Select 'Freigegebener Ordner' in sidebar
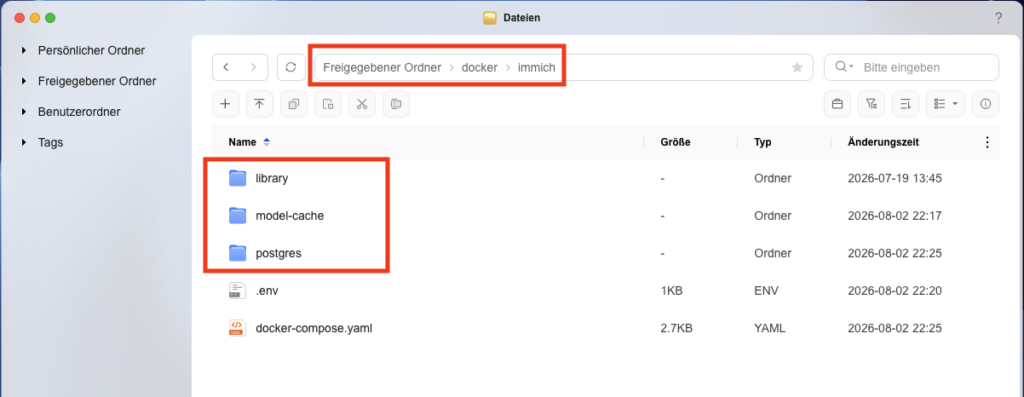 point(97,81)
